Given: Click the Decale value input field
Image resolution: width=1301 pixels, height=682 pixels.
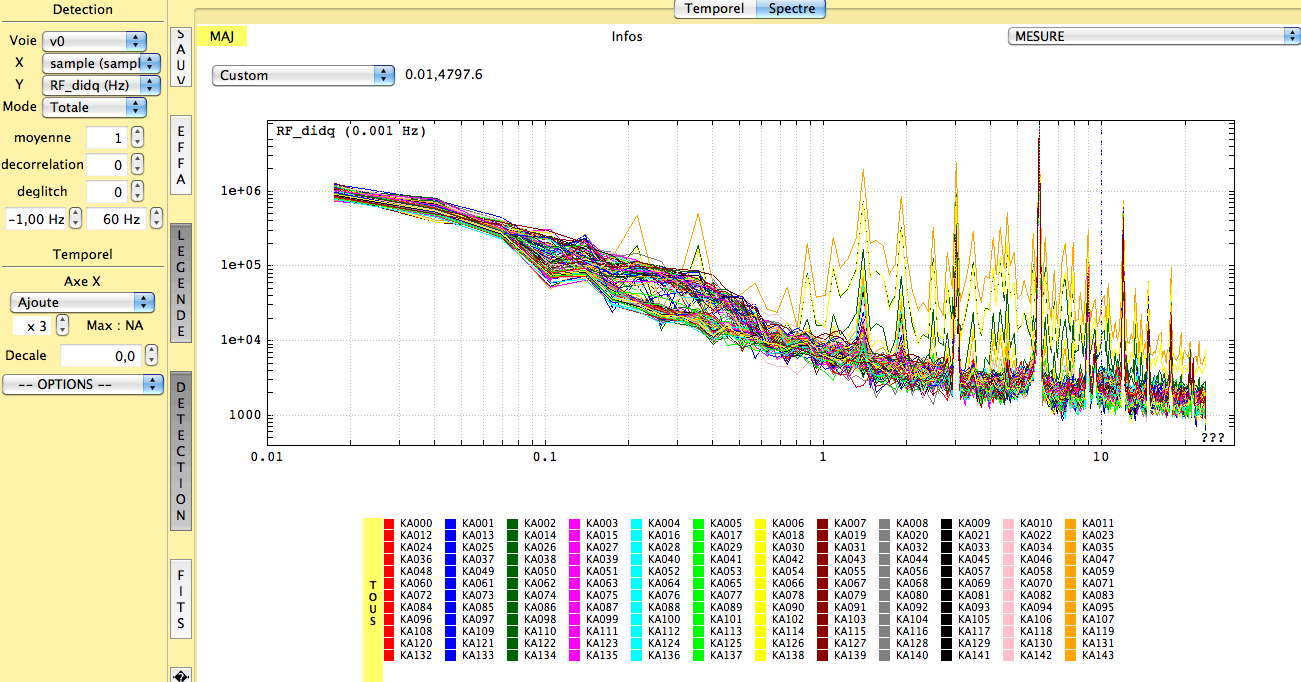Looking at the screenshot, I should [x=100, y=355].
